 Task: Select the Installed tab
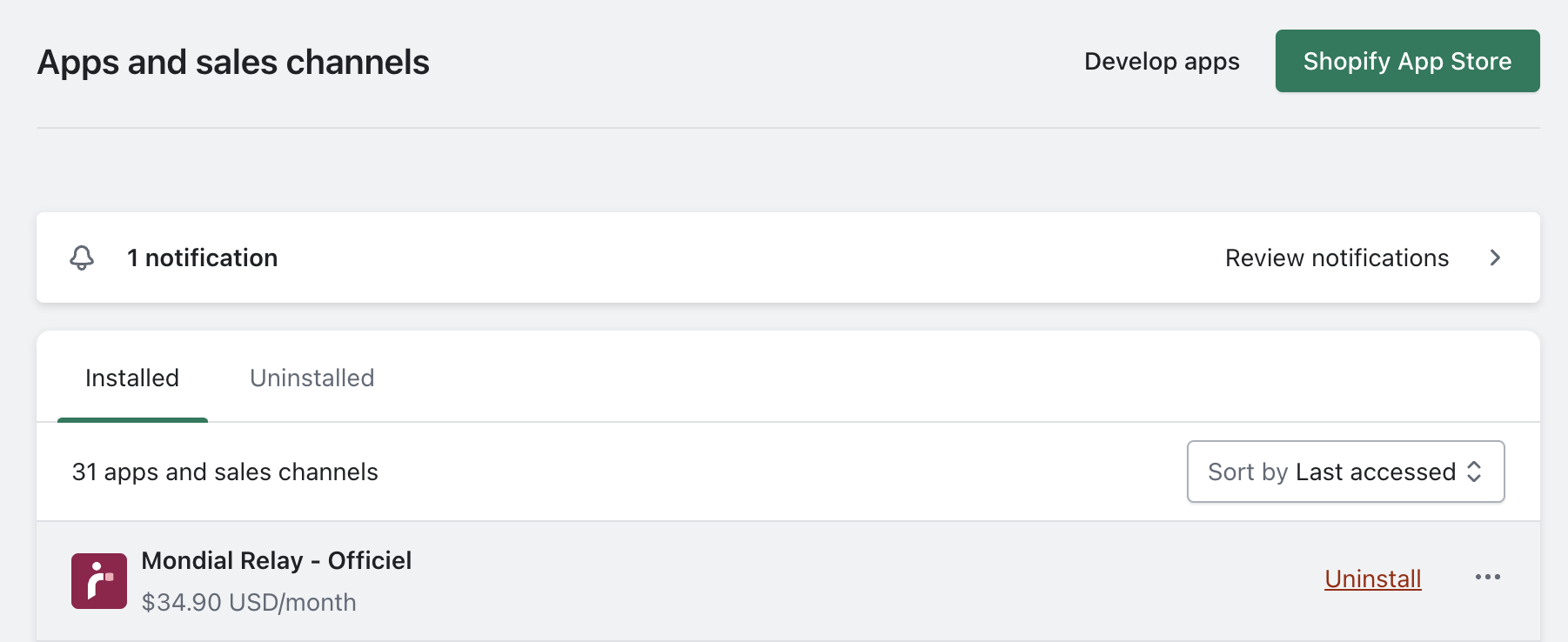pyautogui.click(x=132, y=378)
